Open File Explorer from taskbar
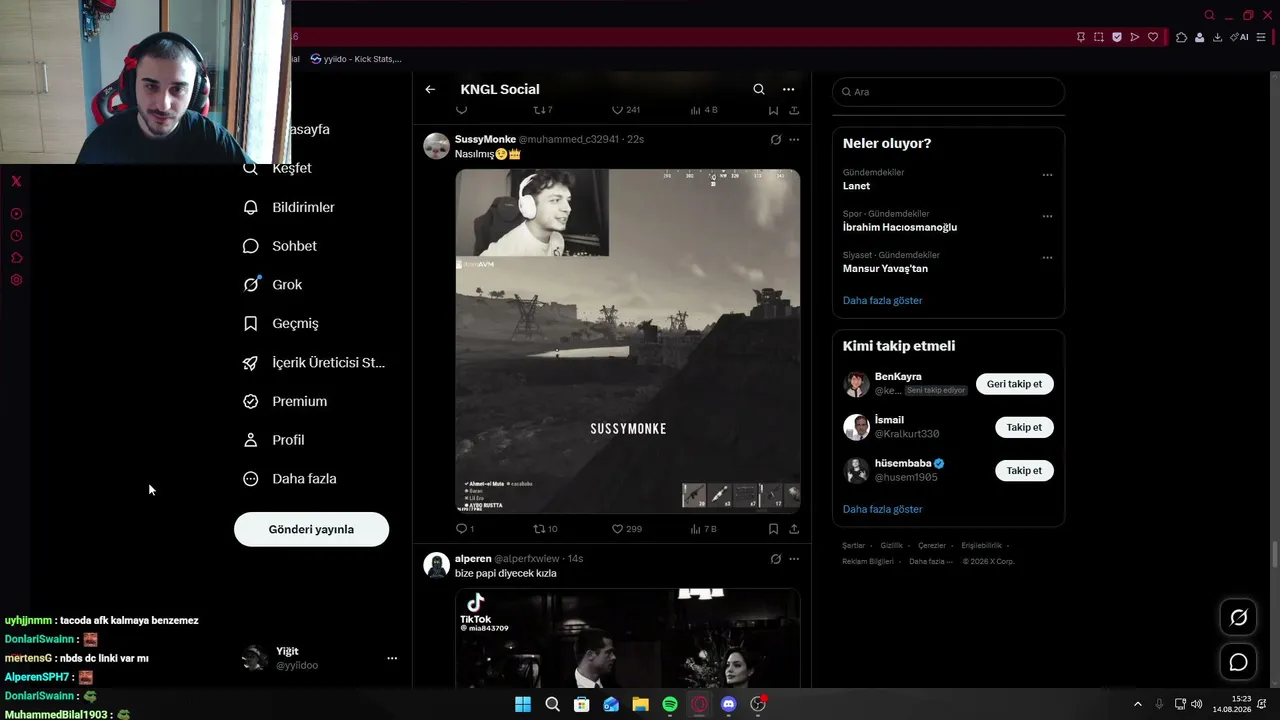 click(x=640, y=704)
